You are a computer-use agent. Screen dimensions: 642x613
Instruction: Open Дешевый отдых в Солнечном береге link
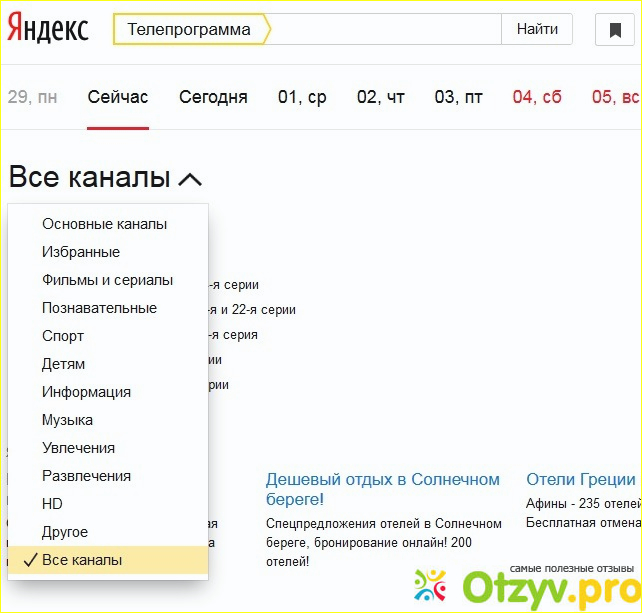click(x=382, y=489)
